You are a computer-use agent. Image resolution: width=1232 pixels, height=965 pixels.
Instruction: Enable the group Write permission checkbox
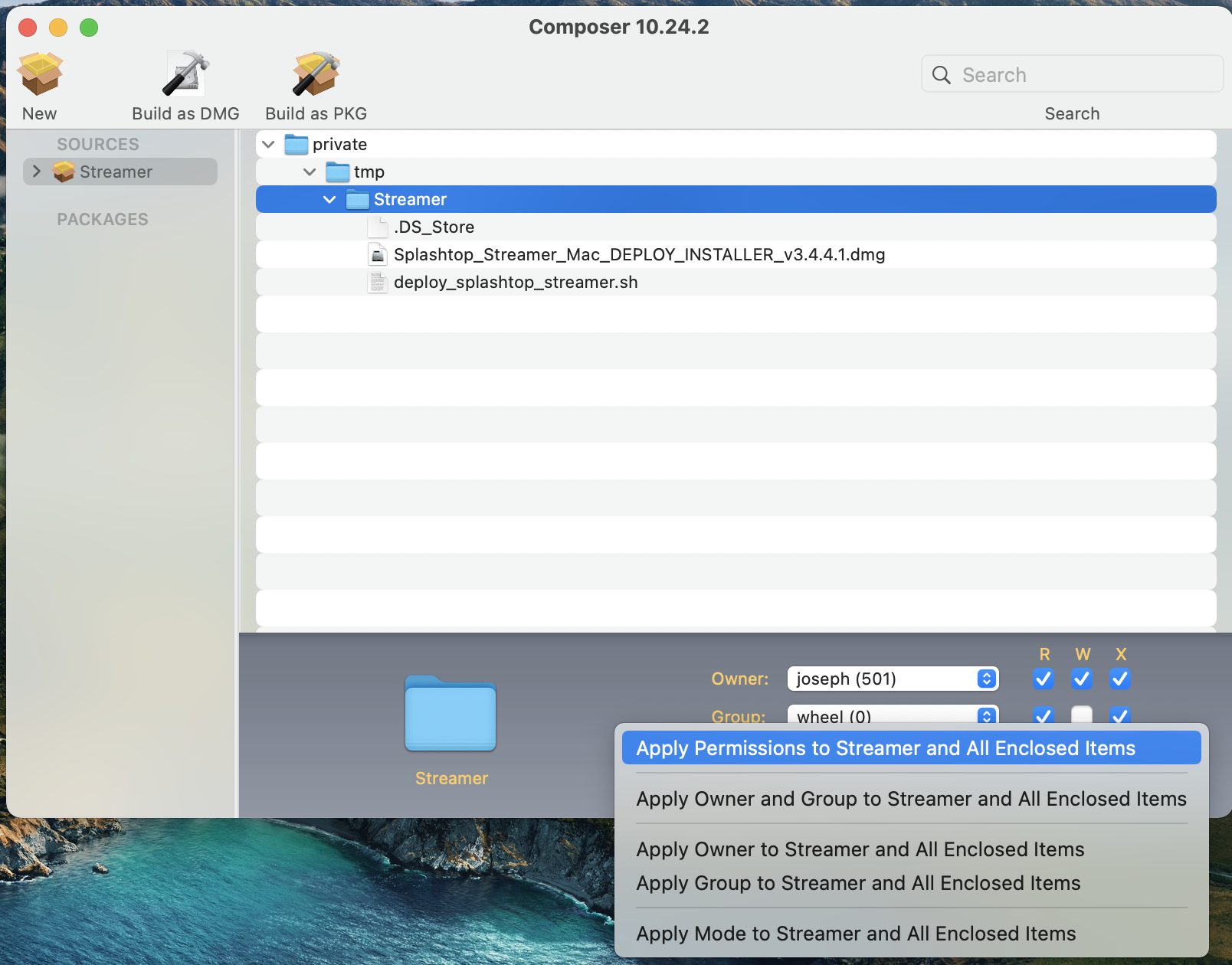[1081, 716]
